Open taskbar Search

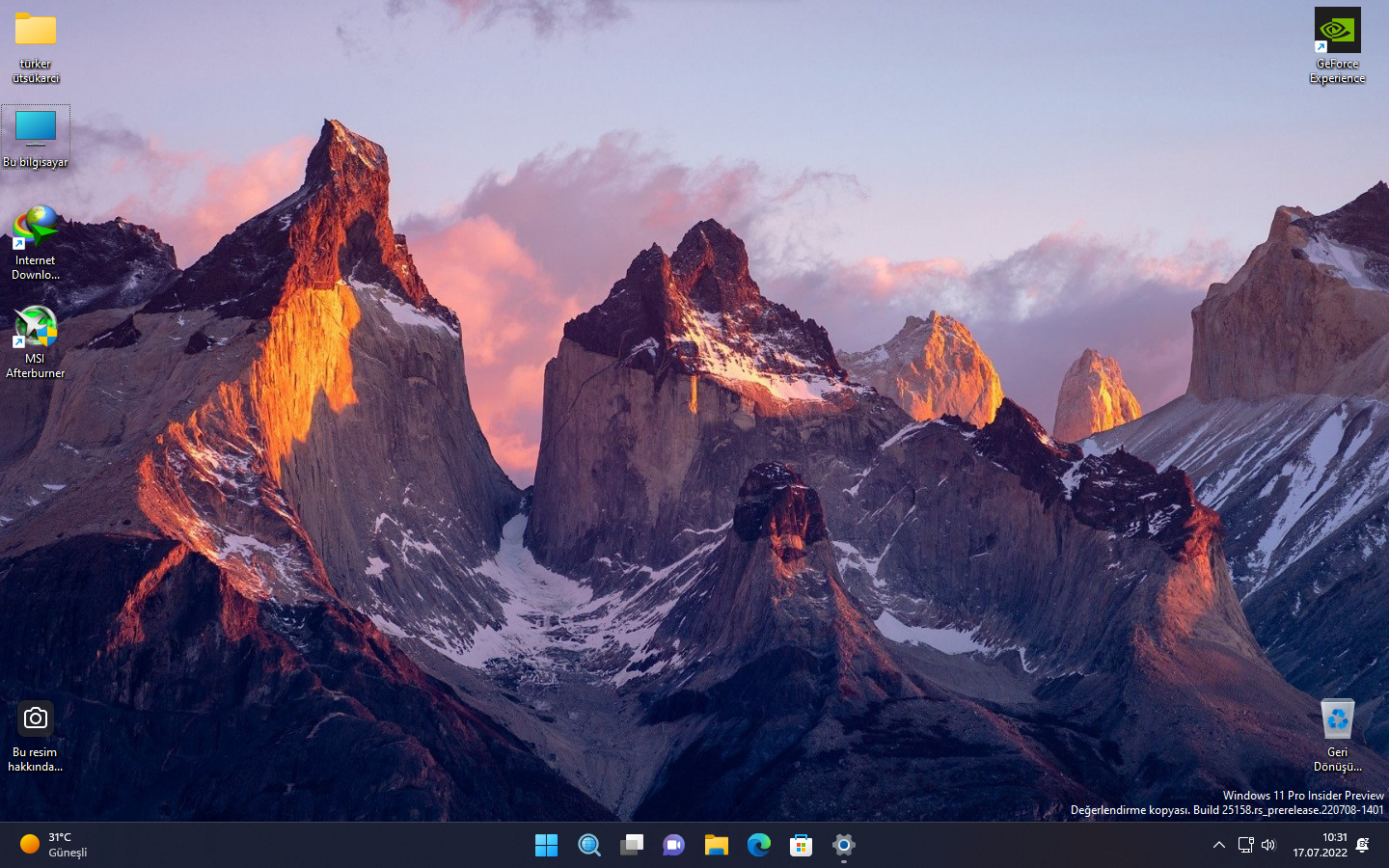point(588,845)
